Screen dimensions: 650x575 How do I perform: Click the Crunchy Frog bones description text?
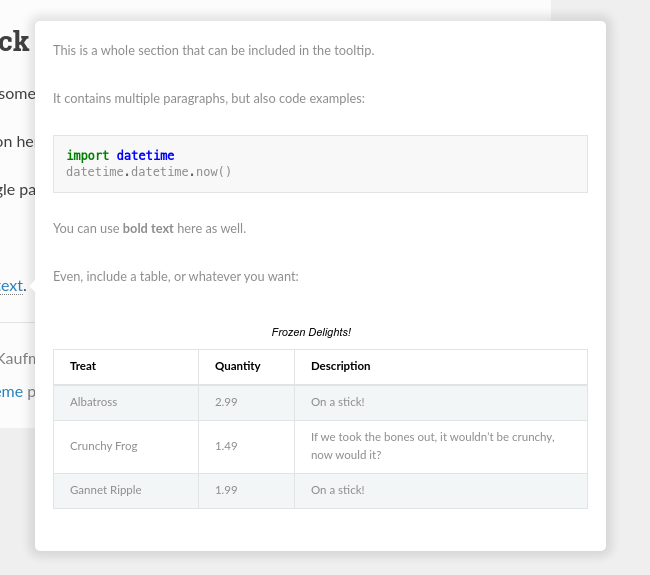click(432, 446)
